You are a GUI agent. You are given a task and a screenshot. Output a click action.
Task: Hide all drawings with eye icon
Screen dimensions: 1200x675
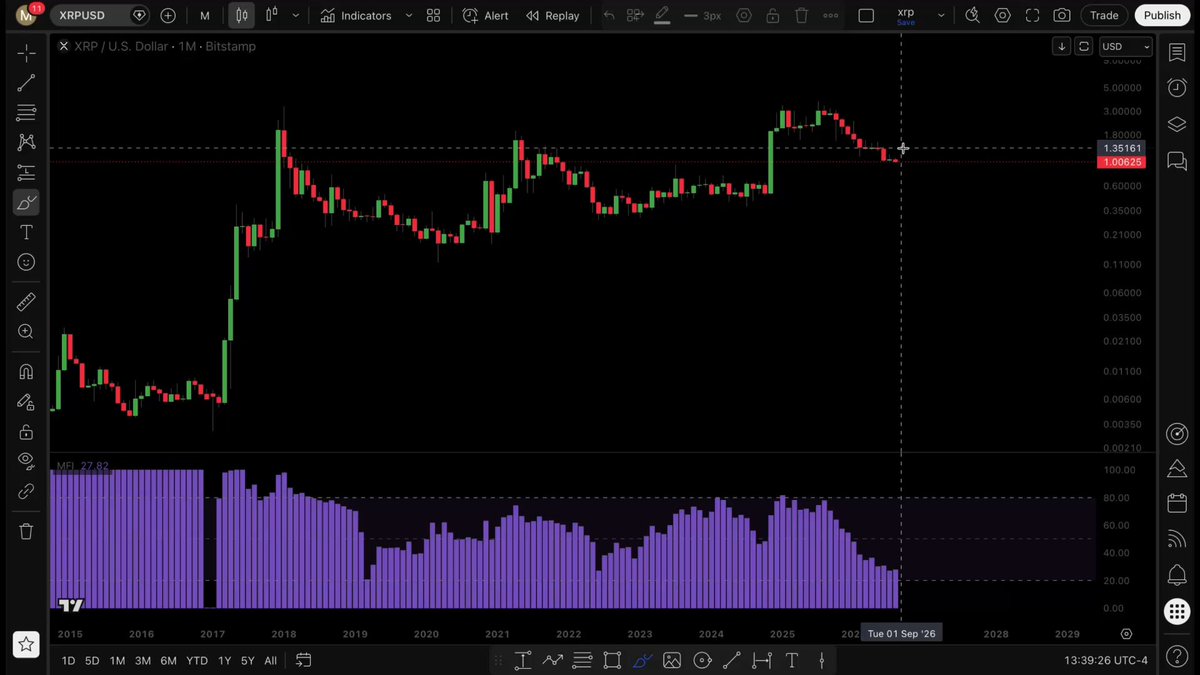(26, 461)
